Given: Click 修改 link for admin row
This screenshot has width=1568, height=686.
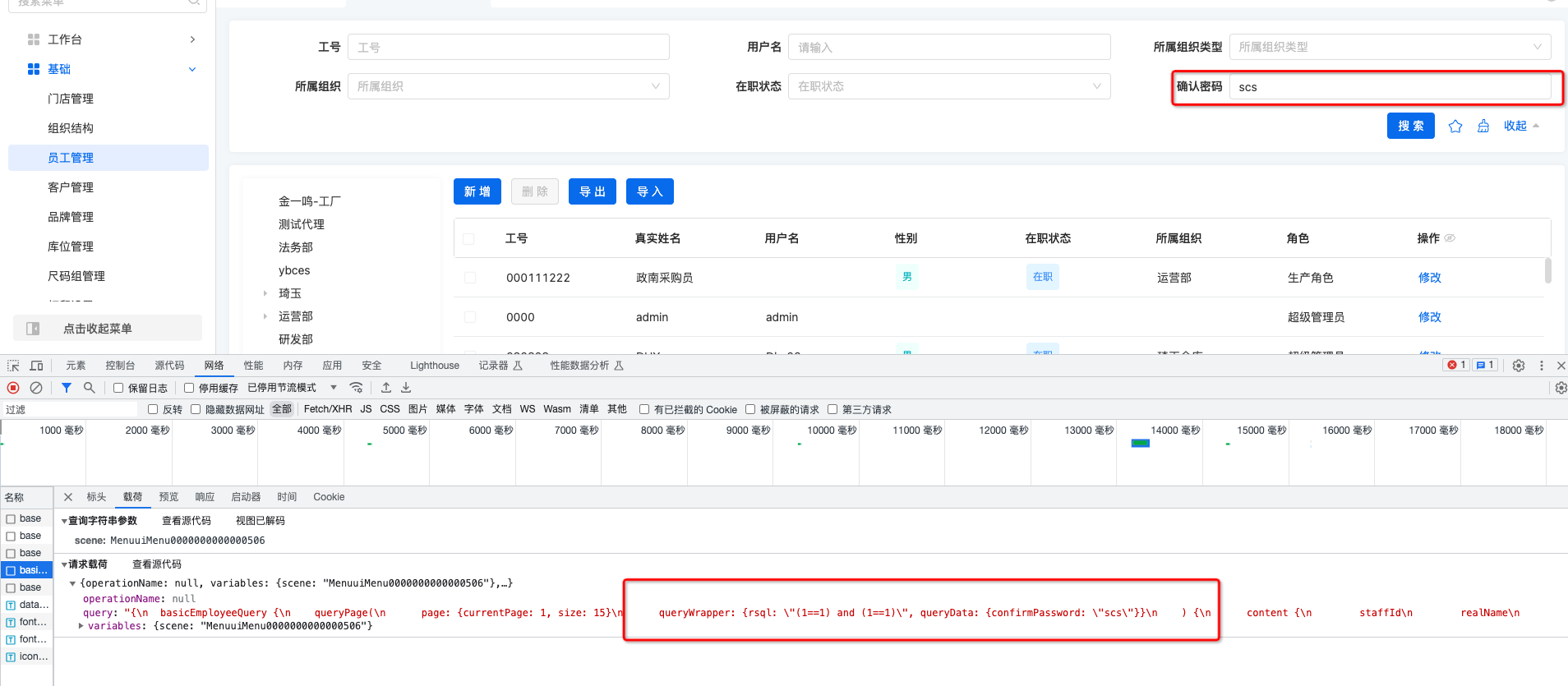Looking at the screenshot, I should [1429, 317].
